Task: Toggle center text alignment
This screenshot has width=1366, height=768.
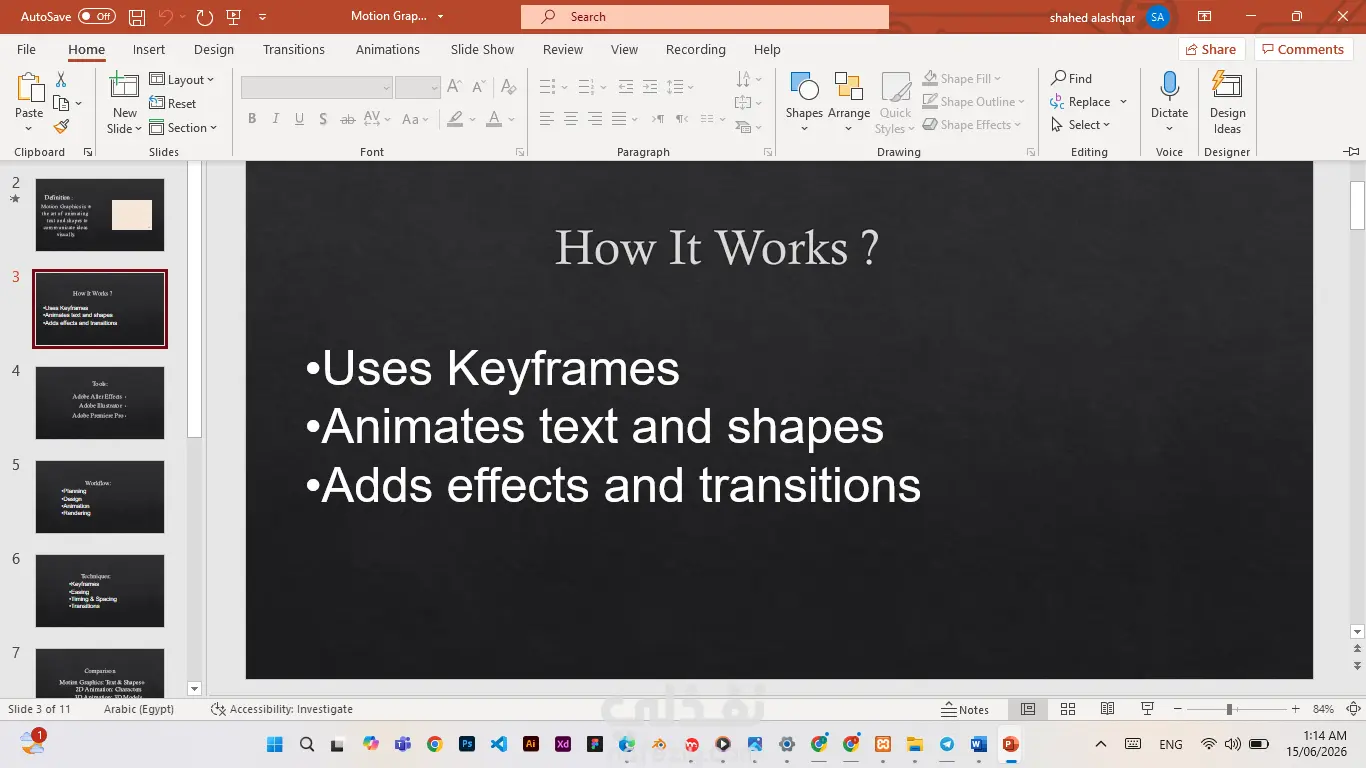Action: coord(570,119)
